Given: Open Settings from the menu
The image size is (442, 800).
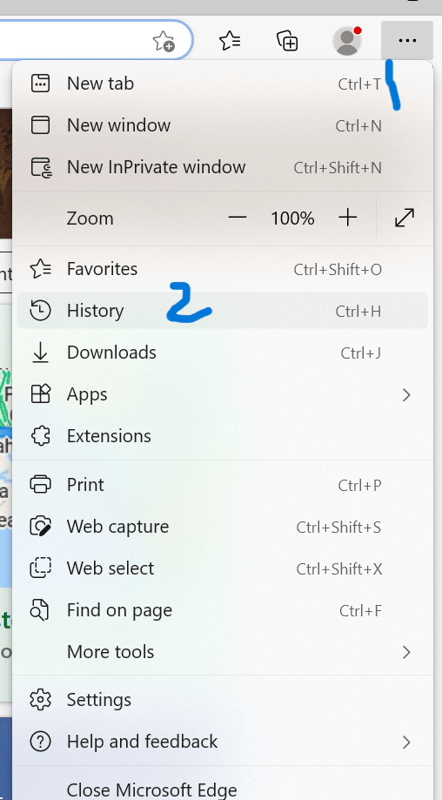Looking at the screenshot, I should 222,700.
